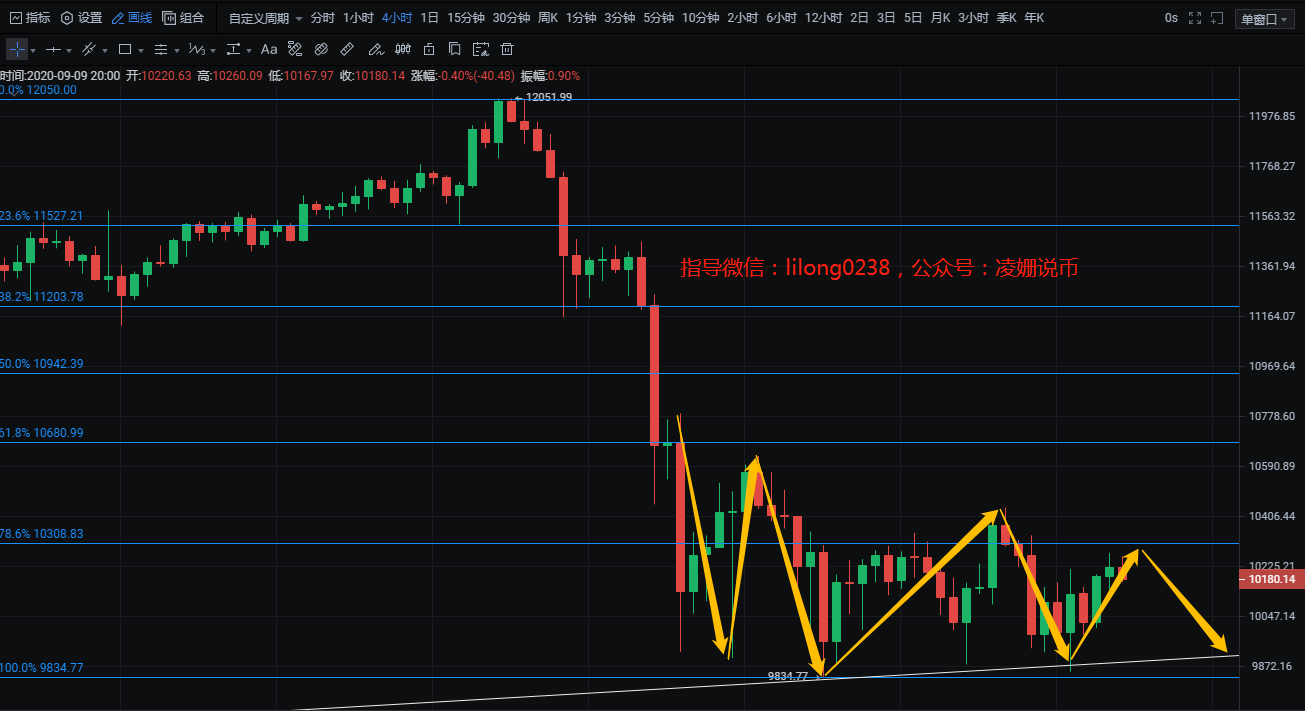
Task: Click the ruler measure tool
Action: click(346, 49)
